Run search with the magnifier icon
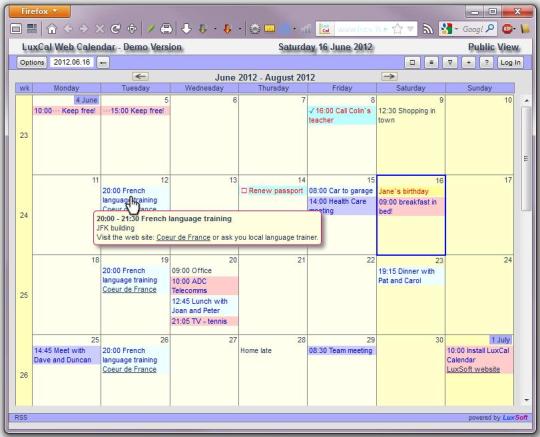 (x=490, y=29)
